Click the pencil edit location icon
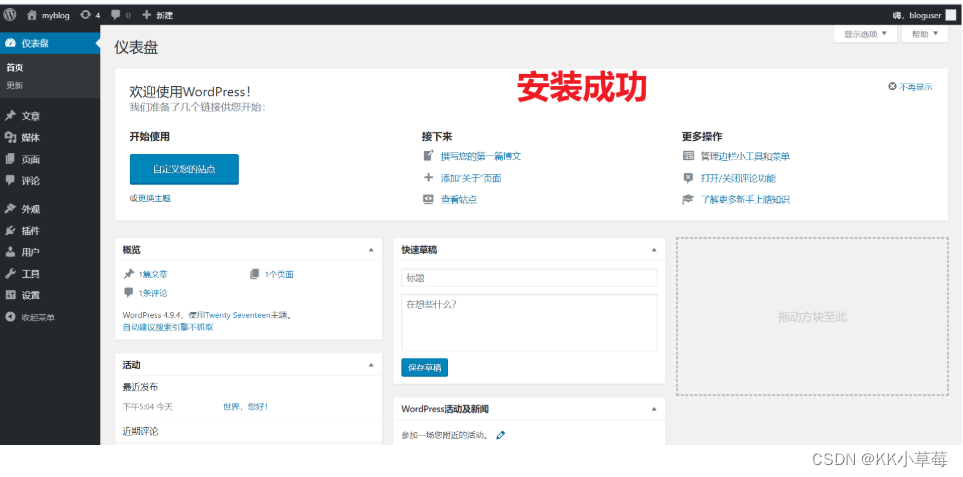The width and height of the screenshot is (963, 477). tap(501, 435)
